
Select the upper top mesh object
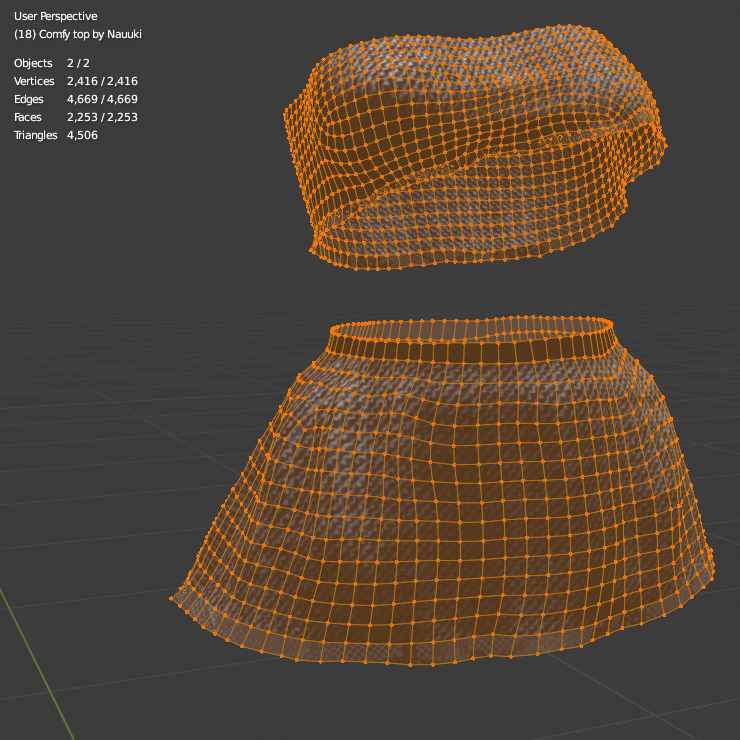pos(474,146)
